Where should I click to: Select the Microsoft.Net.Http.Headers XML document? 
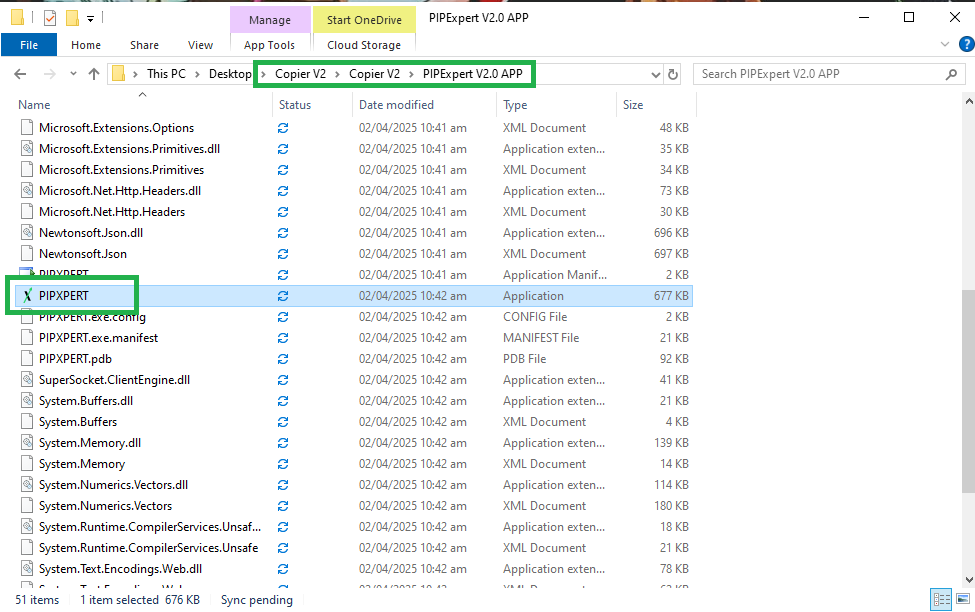coord(112,212)
